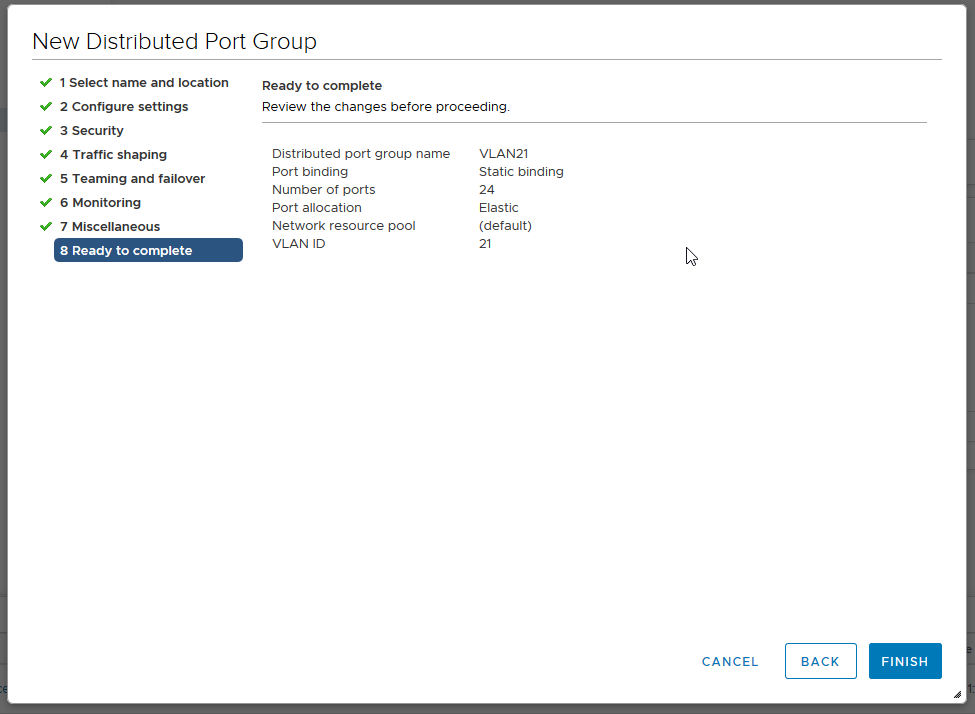975x714 pixels.
Task: Open the Configure settings step
Action: point(125,106)
